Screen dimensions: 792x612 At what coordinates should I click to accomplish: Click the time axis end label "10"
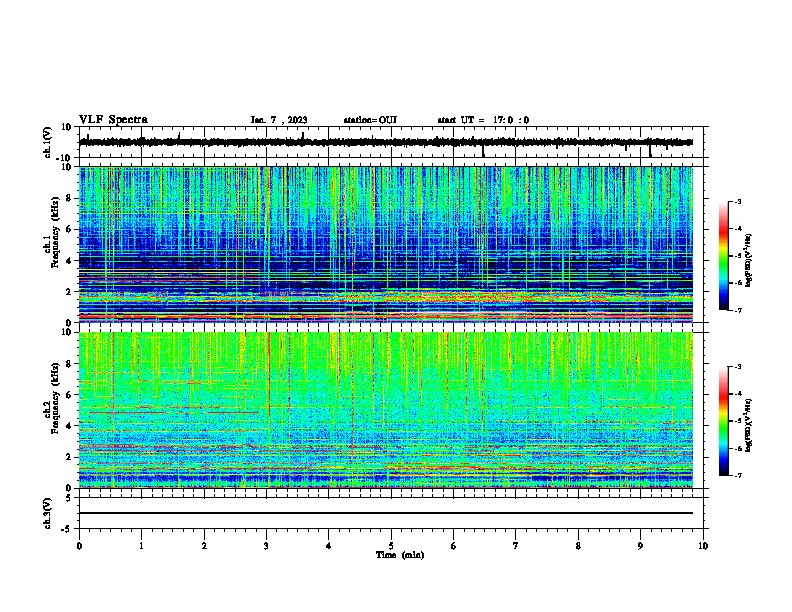point(703,546)
